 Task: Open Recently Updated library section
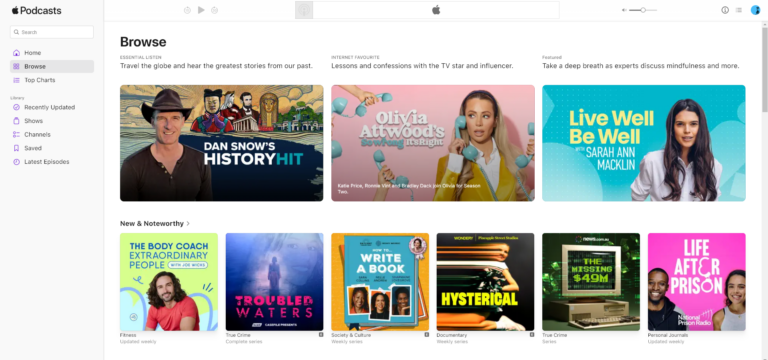tap(52, 107)
